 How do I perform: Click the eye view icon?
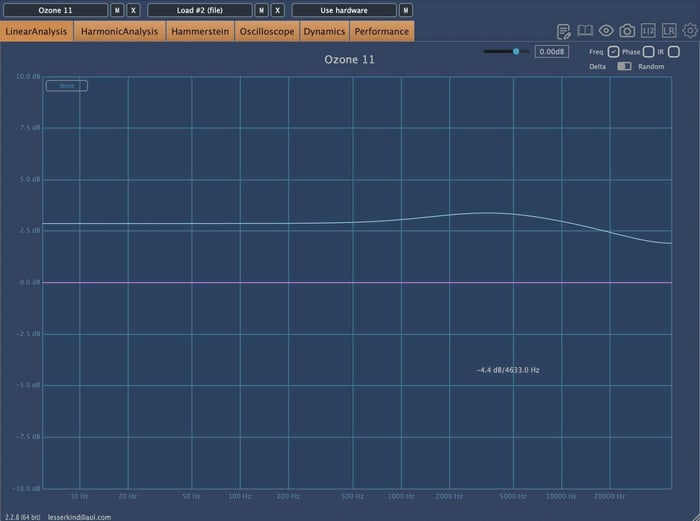point(606,31)
